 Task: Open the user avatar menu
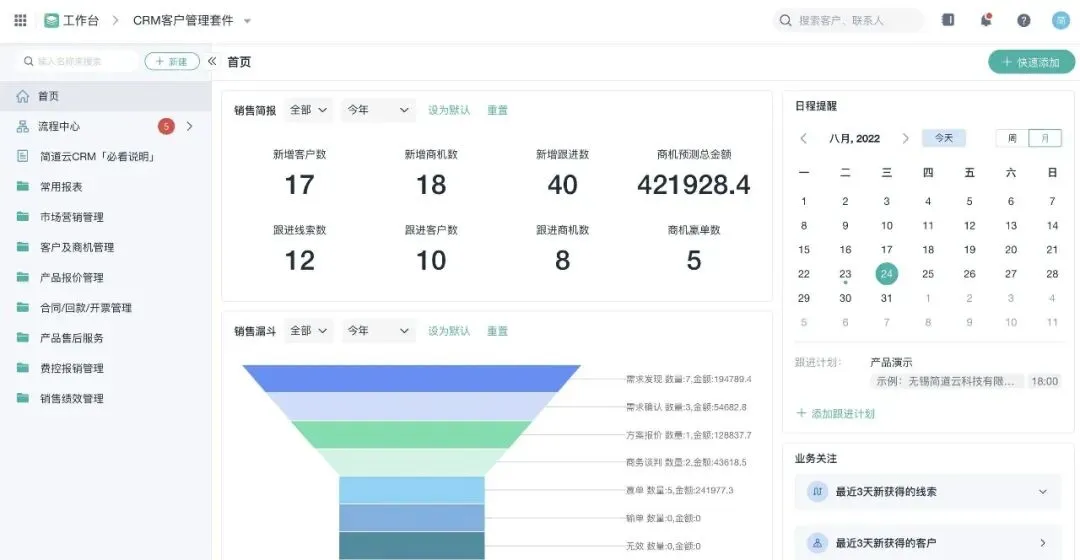click(1061, 21)
